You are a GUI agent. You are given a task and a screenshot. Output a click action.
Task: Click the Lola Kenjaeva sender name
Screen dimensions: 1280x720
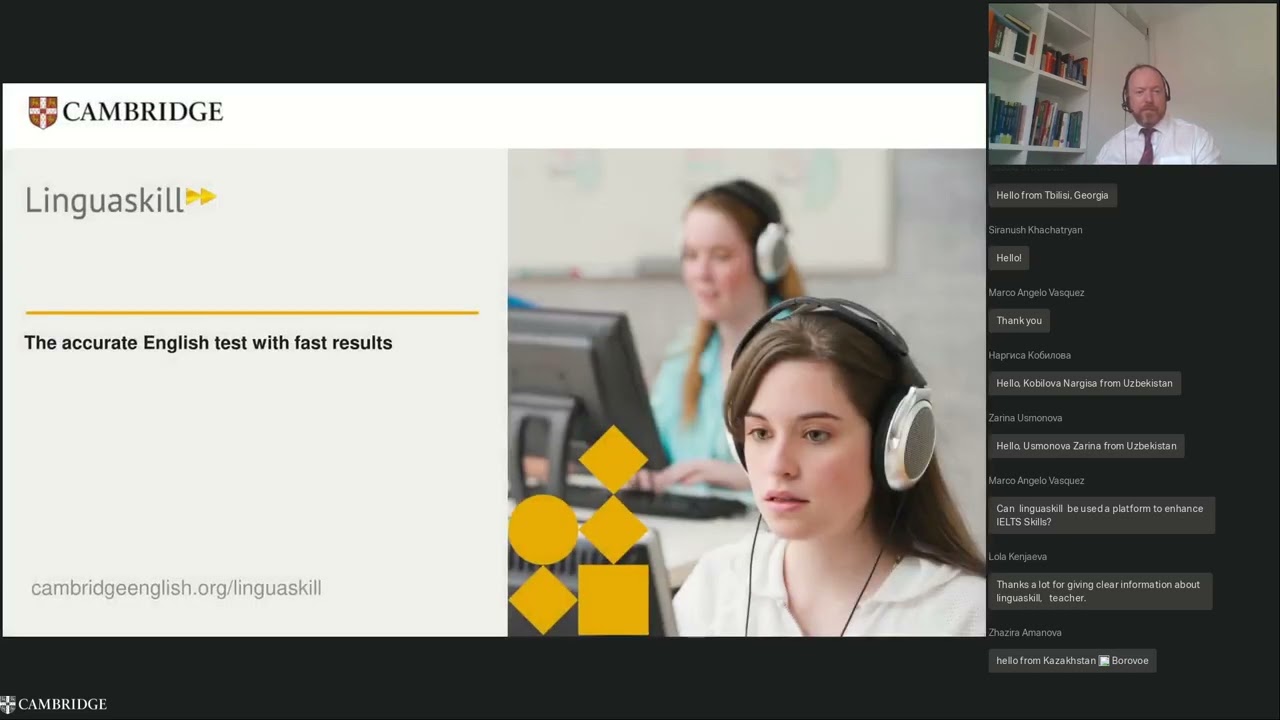pos(1018,557)
